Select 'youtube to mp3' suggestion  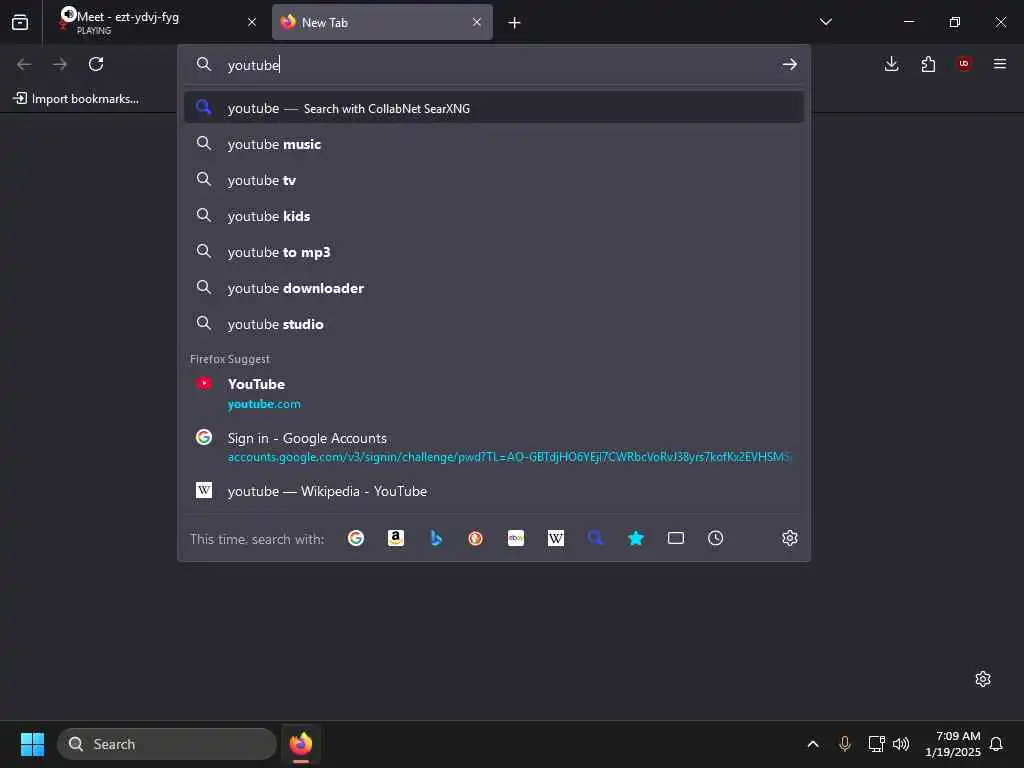point(494,251)
